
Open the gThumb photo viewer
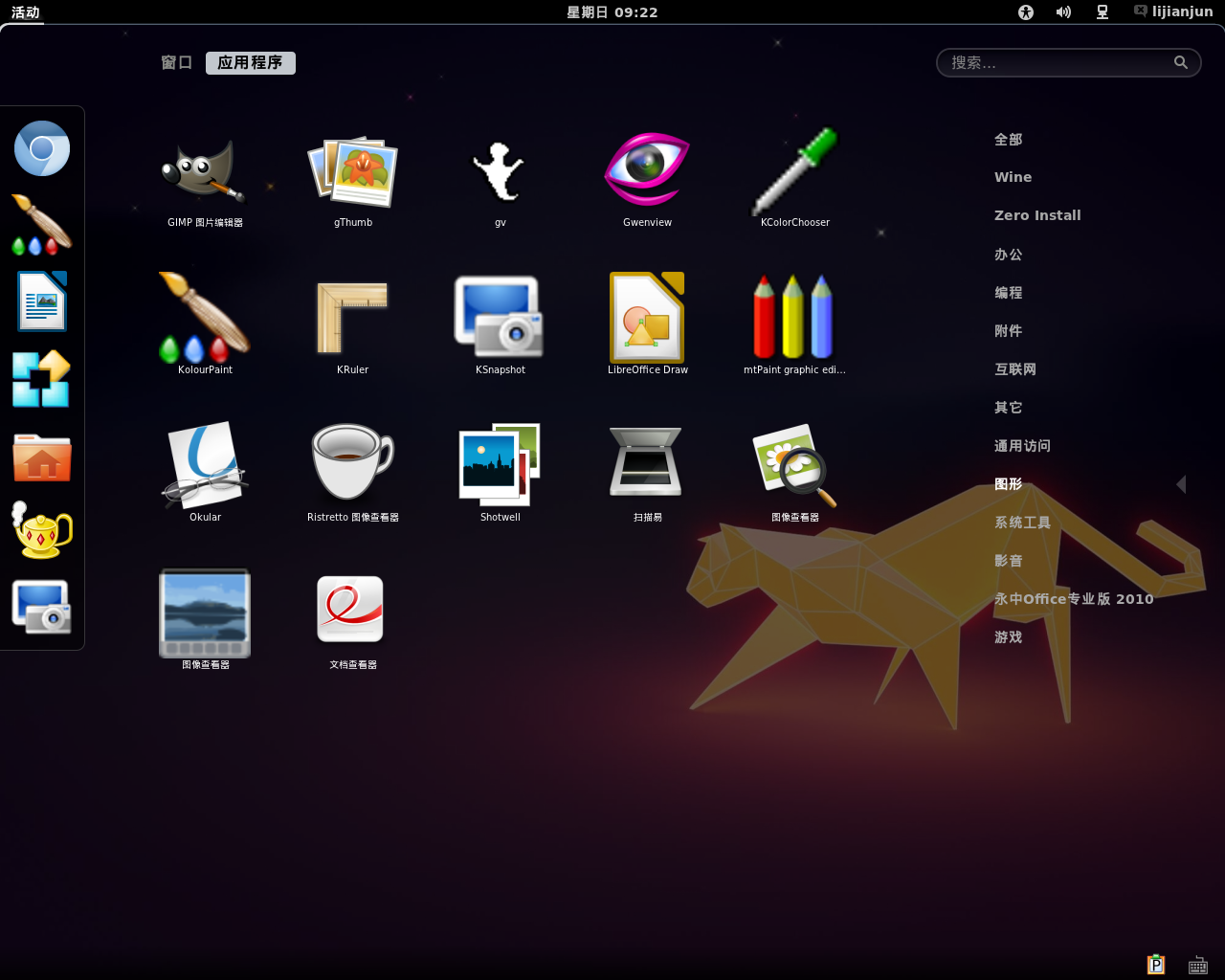pos(352,182)
